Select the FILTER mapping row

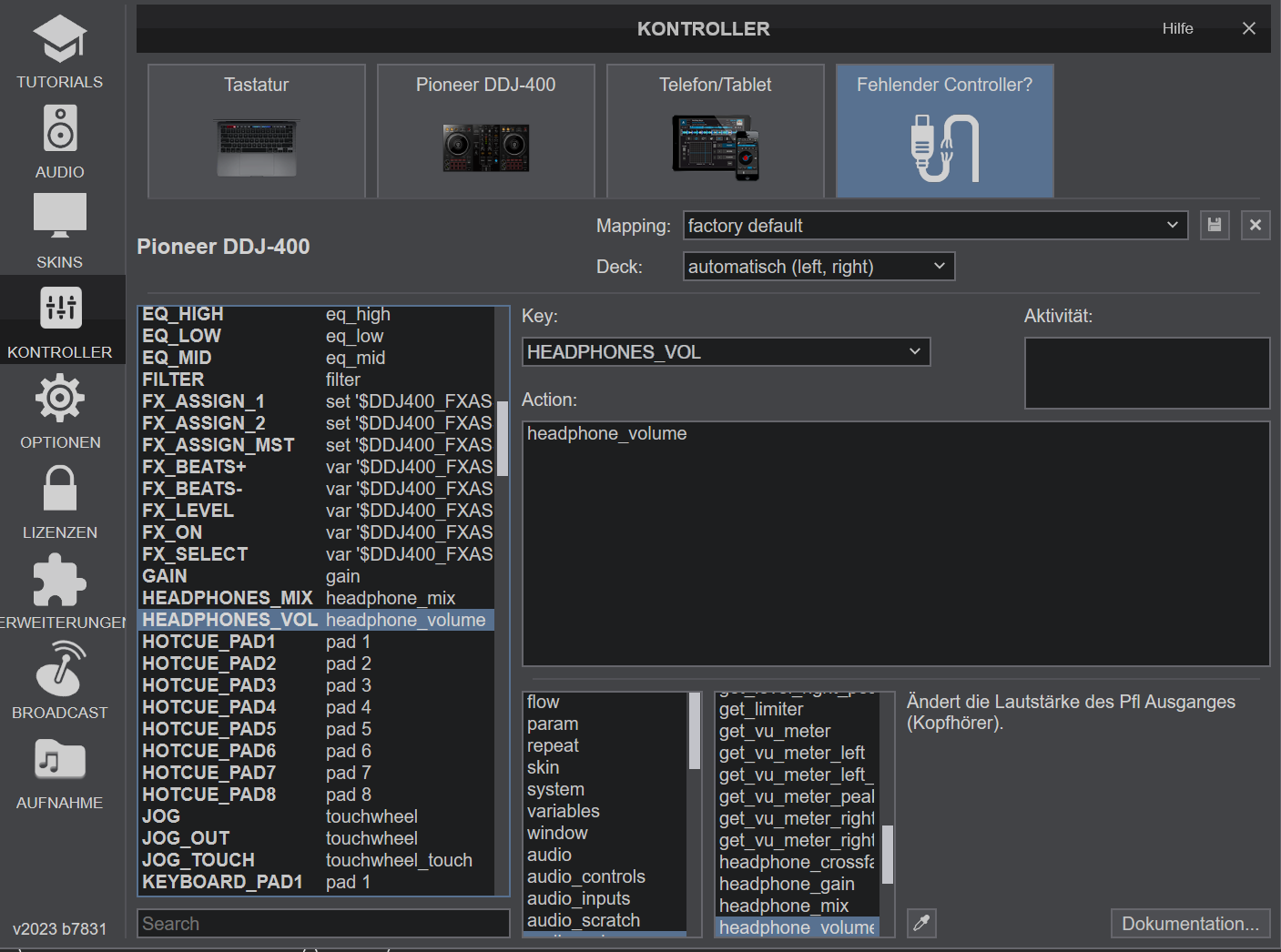point(317,380)
